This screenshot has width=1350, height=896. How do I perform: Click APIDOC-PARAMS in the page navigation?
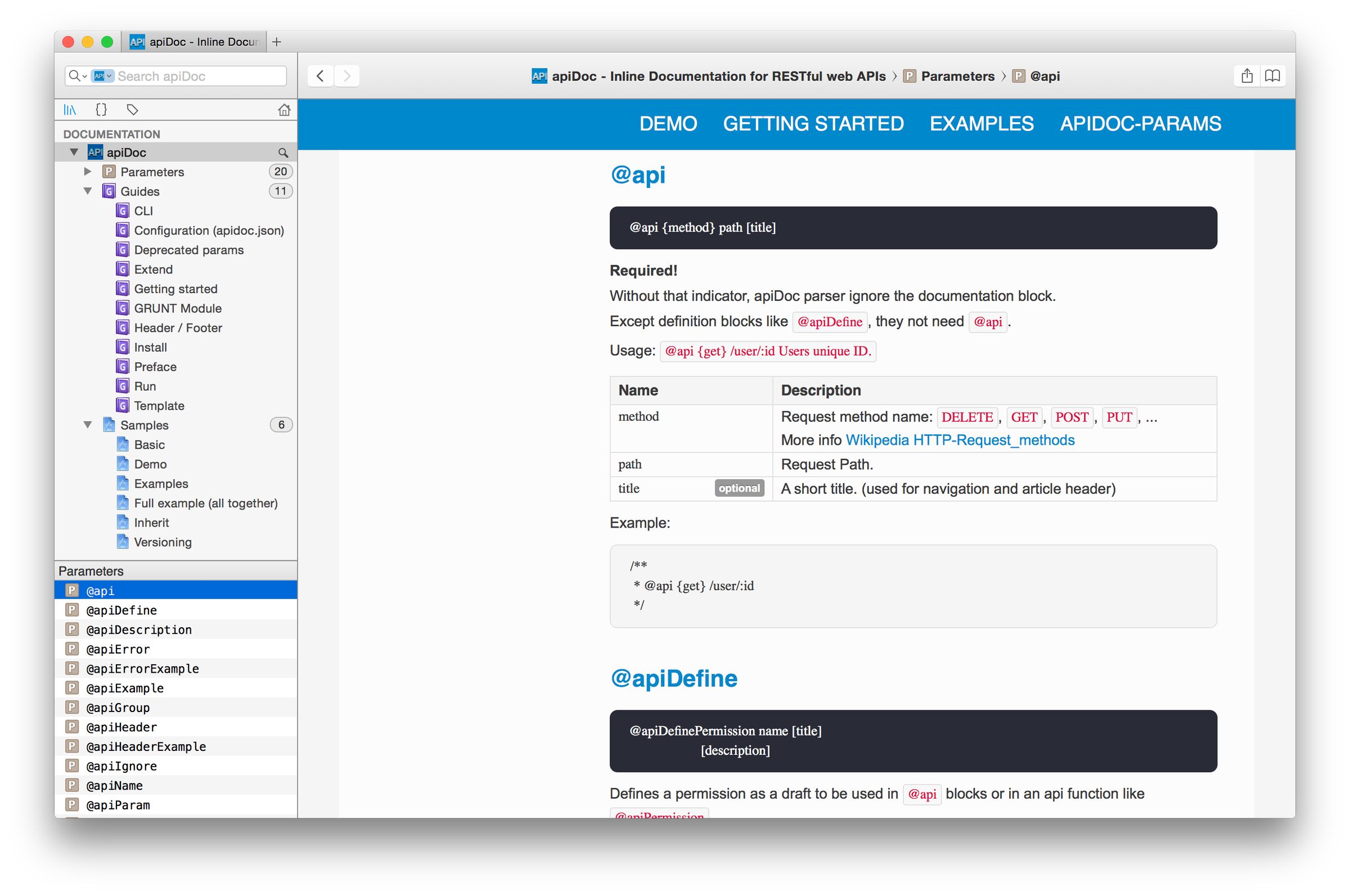click(x=1140, y=123)
